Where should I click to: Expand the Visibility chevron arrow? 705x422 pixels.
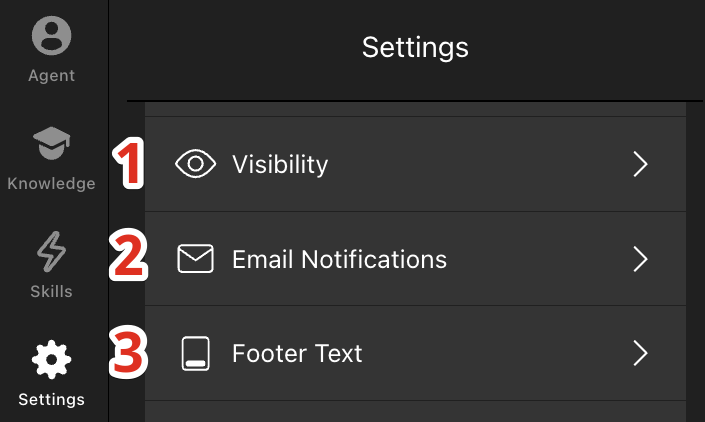point(640,164)
